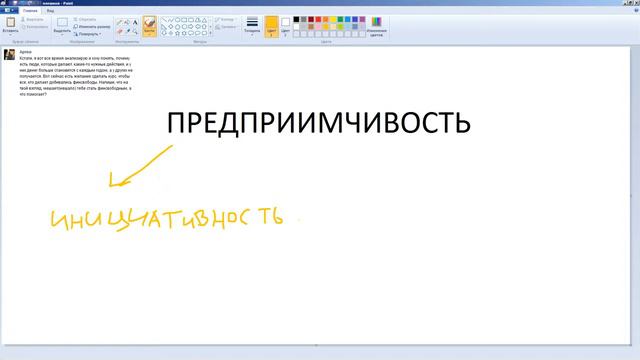Viewport: 640px width, 360px height.
Task: Click the Вставить (Paste) clipboard icon
Action: point(11,22)
